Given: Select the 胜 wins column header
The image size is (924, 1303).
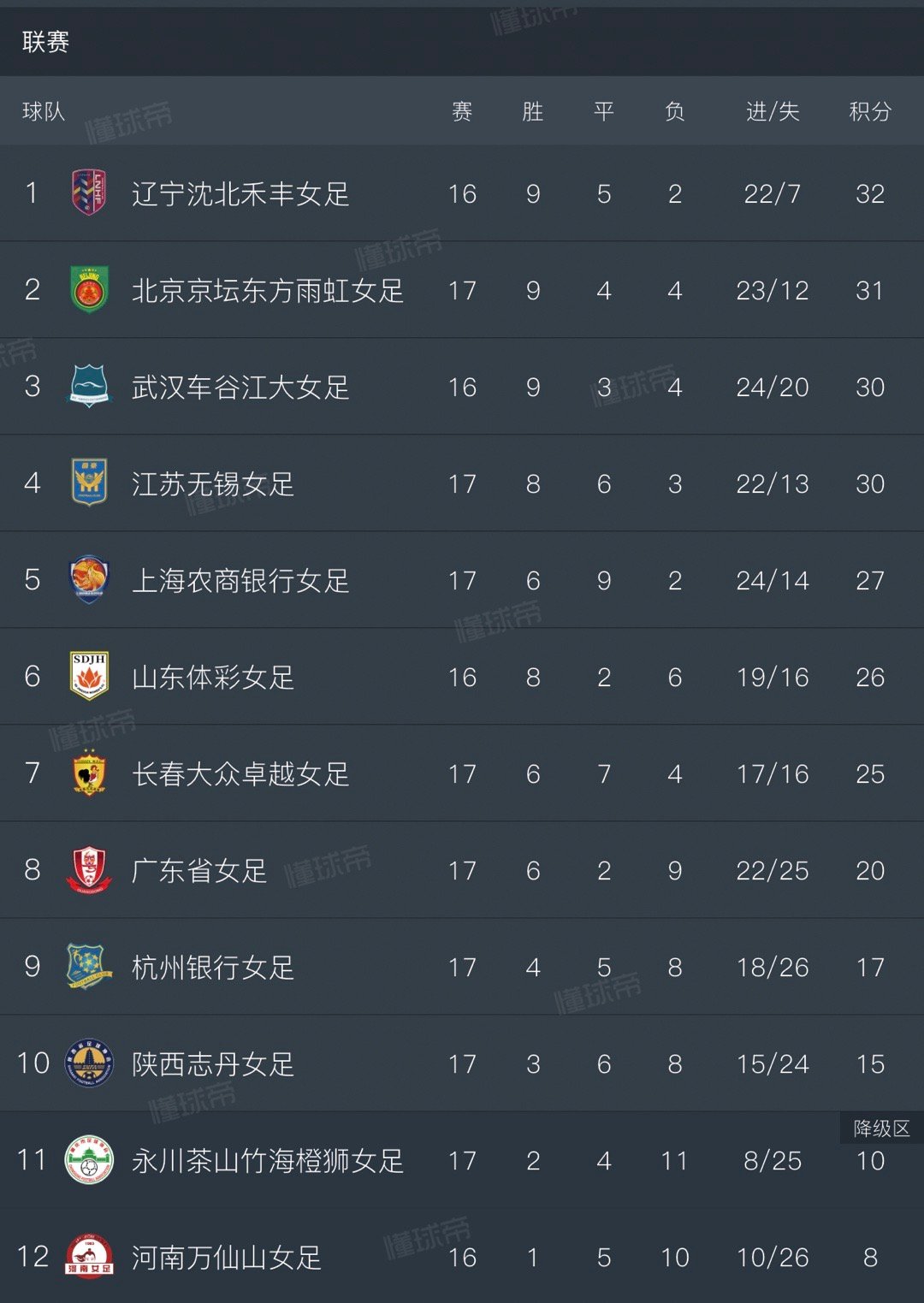Looking at the screenshot, I should coord(533,111).
